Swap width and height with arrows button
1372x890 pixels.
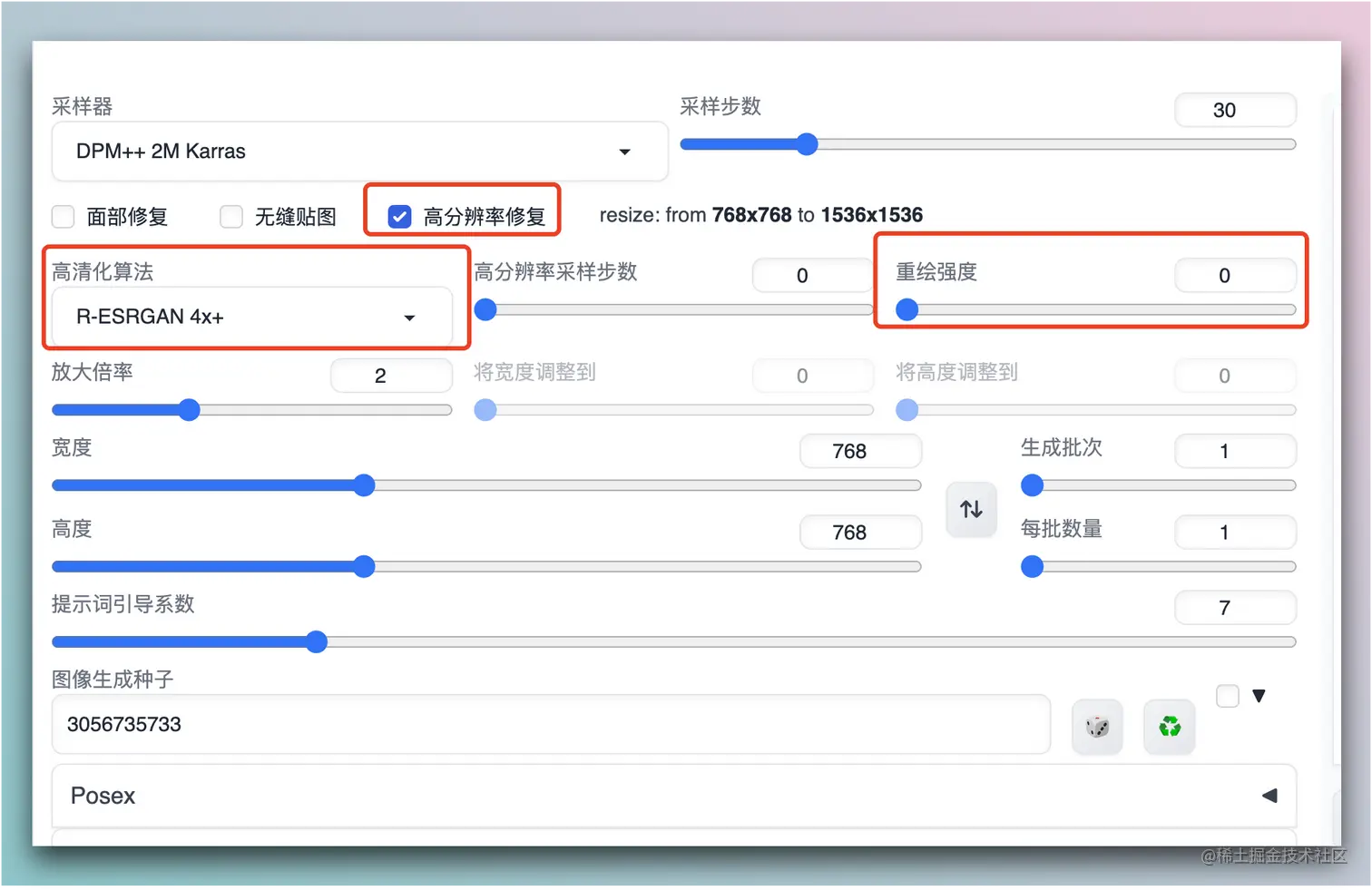pyautogui.click(x=972, y=510)
